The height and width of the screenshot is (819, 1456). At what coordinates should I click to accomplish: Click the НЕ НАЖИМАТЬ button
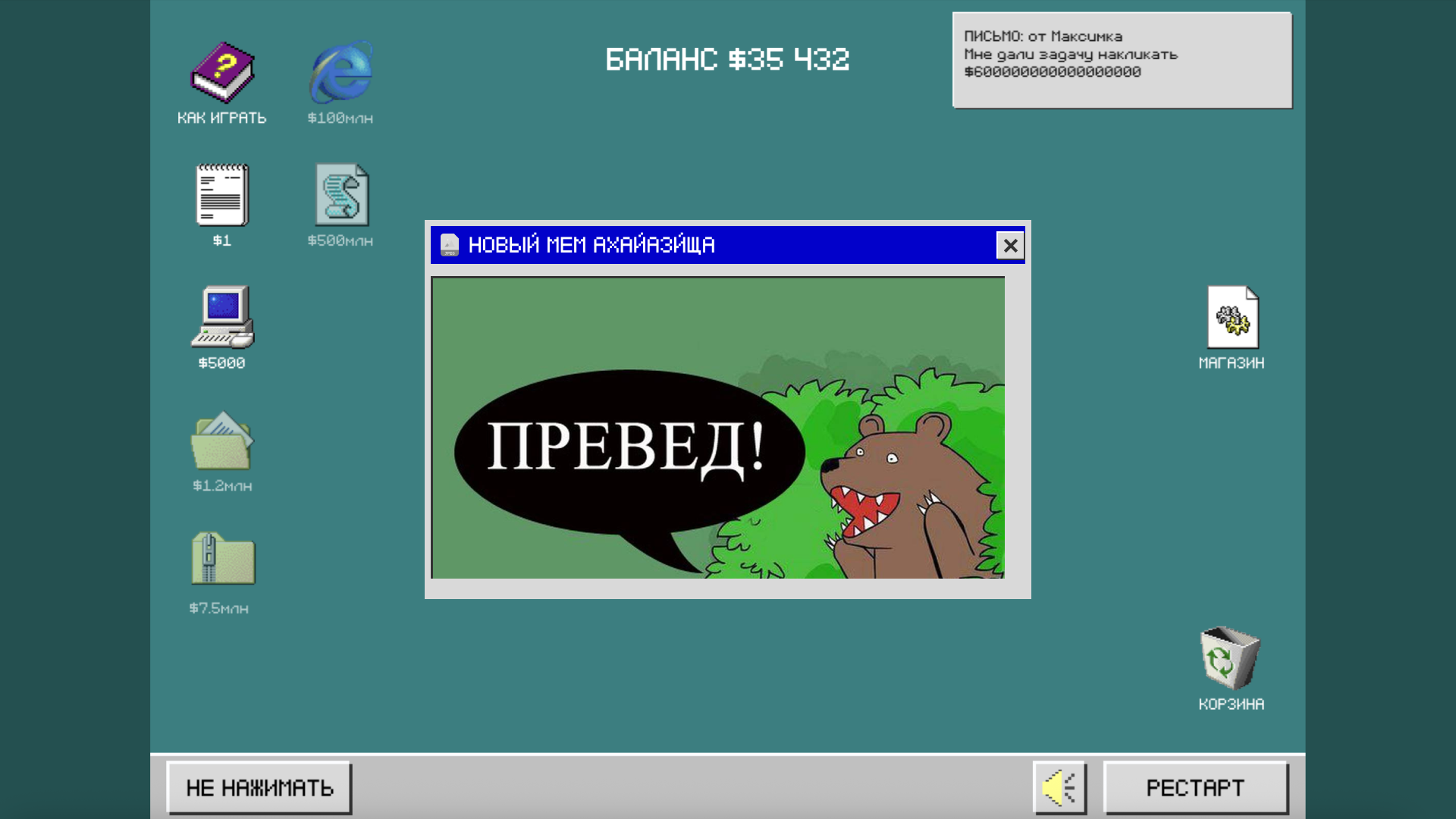(x=259, y=788)
